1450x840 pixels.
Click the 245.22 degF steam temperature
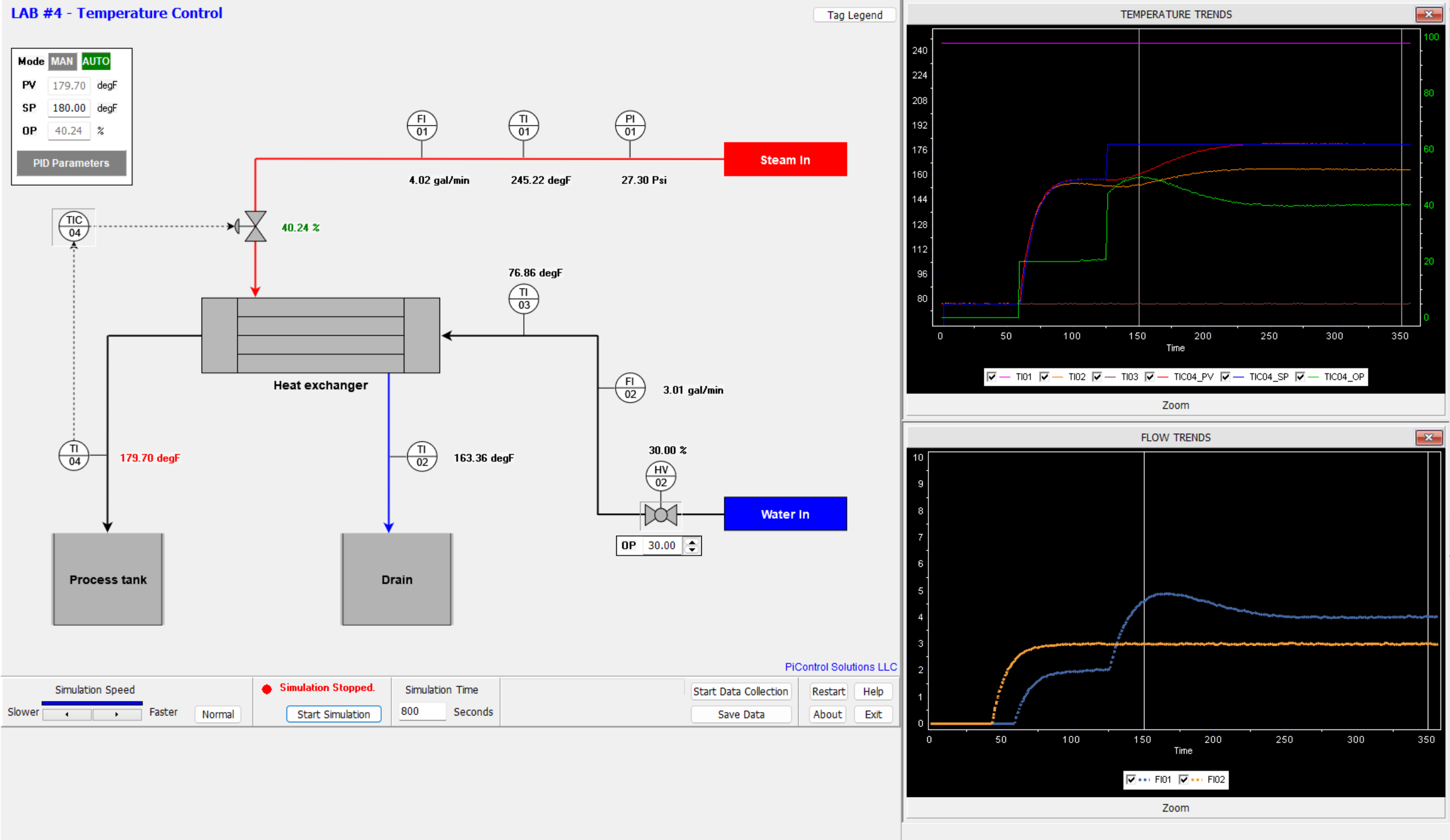[x=541, y=180]
